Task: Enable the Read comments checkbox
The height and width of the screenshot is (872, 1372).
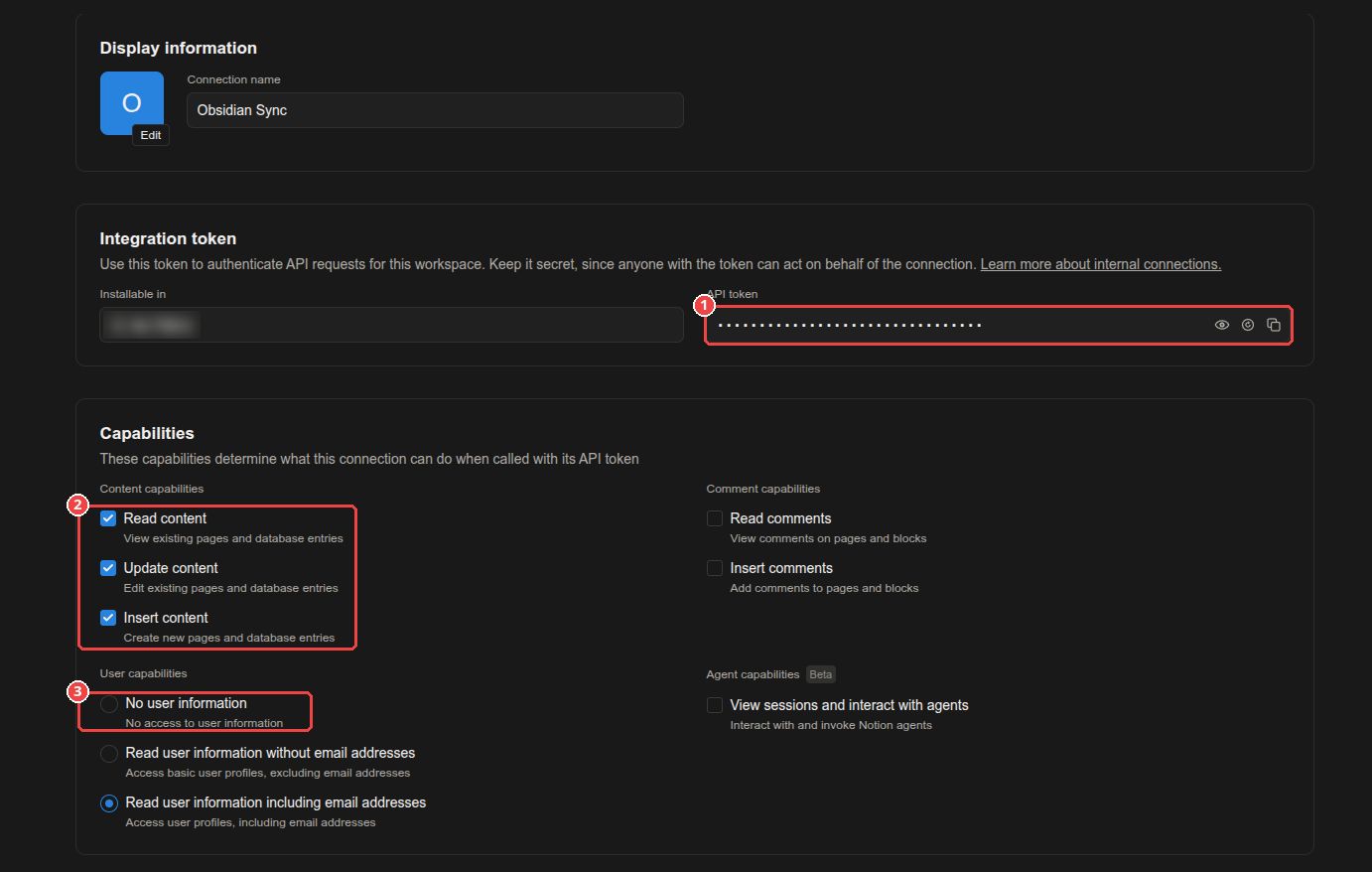Action: tap(715, 518)
